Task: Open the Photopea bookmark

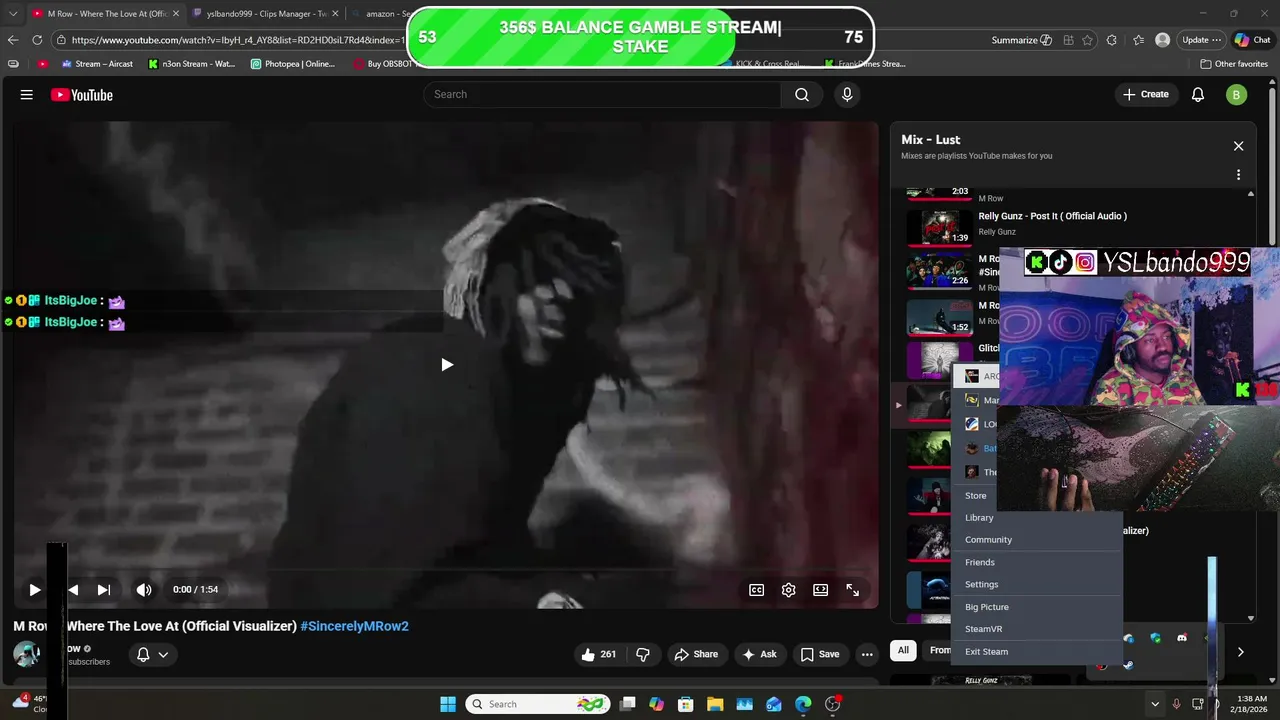Action: (293, 64)
